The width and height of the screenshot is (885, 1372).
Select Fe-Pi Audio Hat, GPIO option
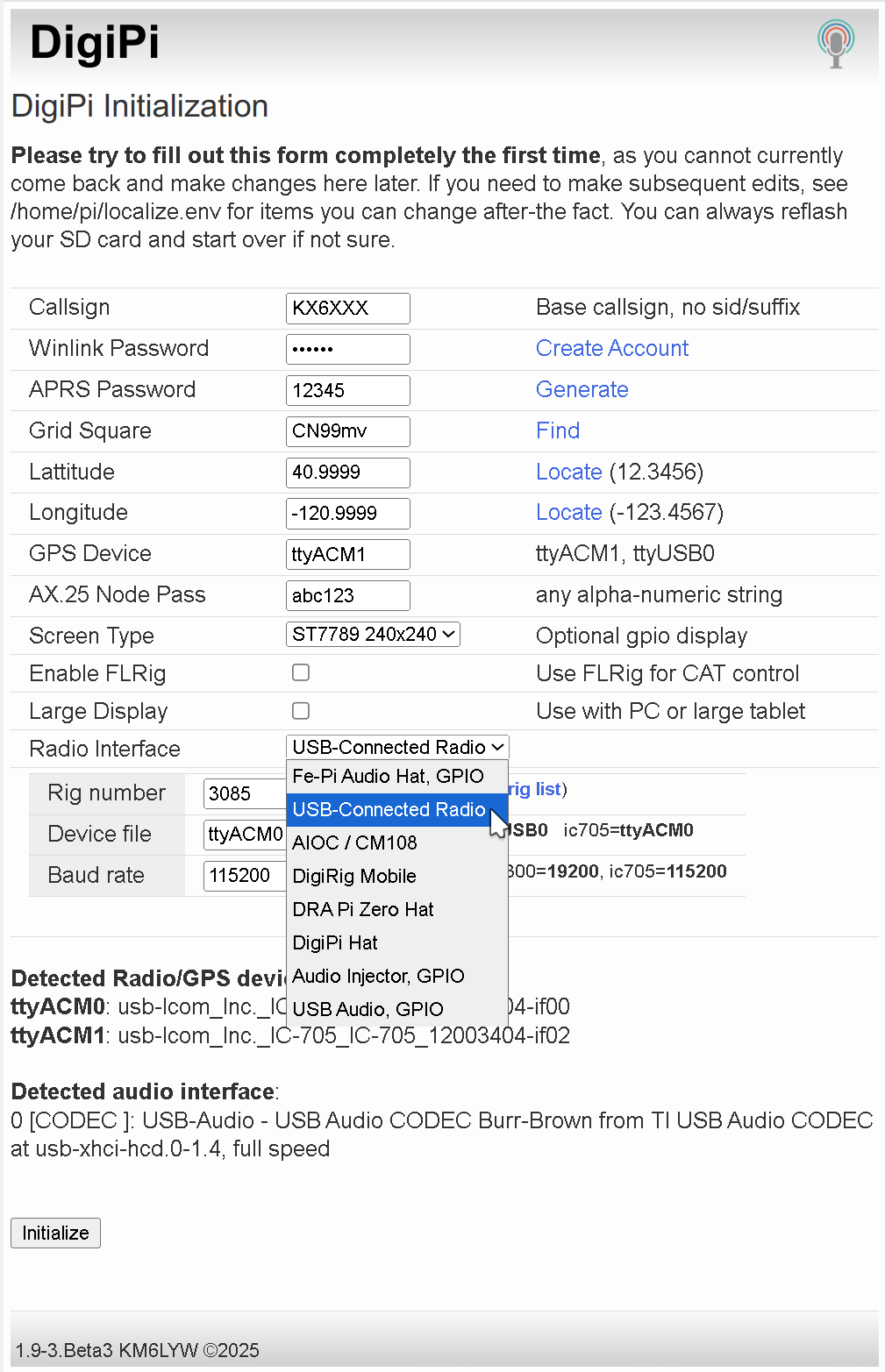pos(397,776)
